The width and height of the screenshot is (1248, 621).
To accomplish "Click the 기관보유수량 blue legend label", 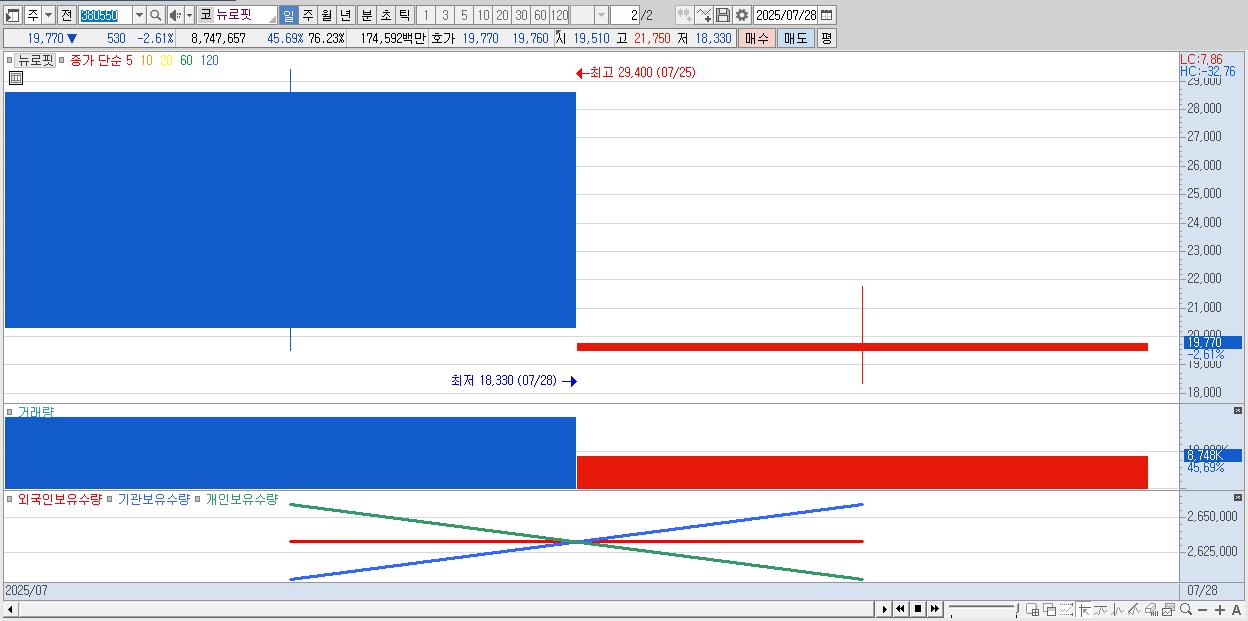I will (154, 499).
